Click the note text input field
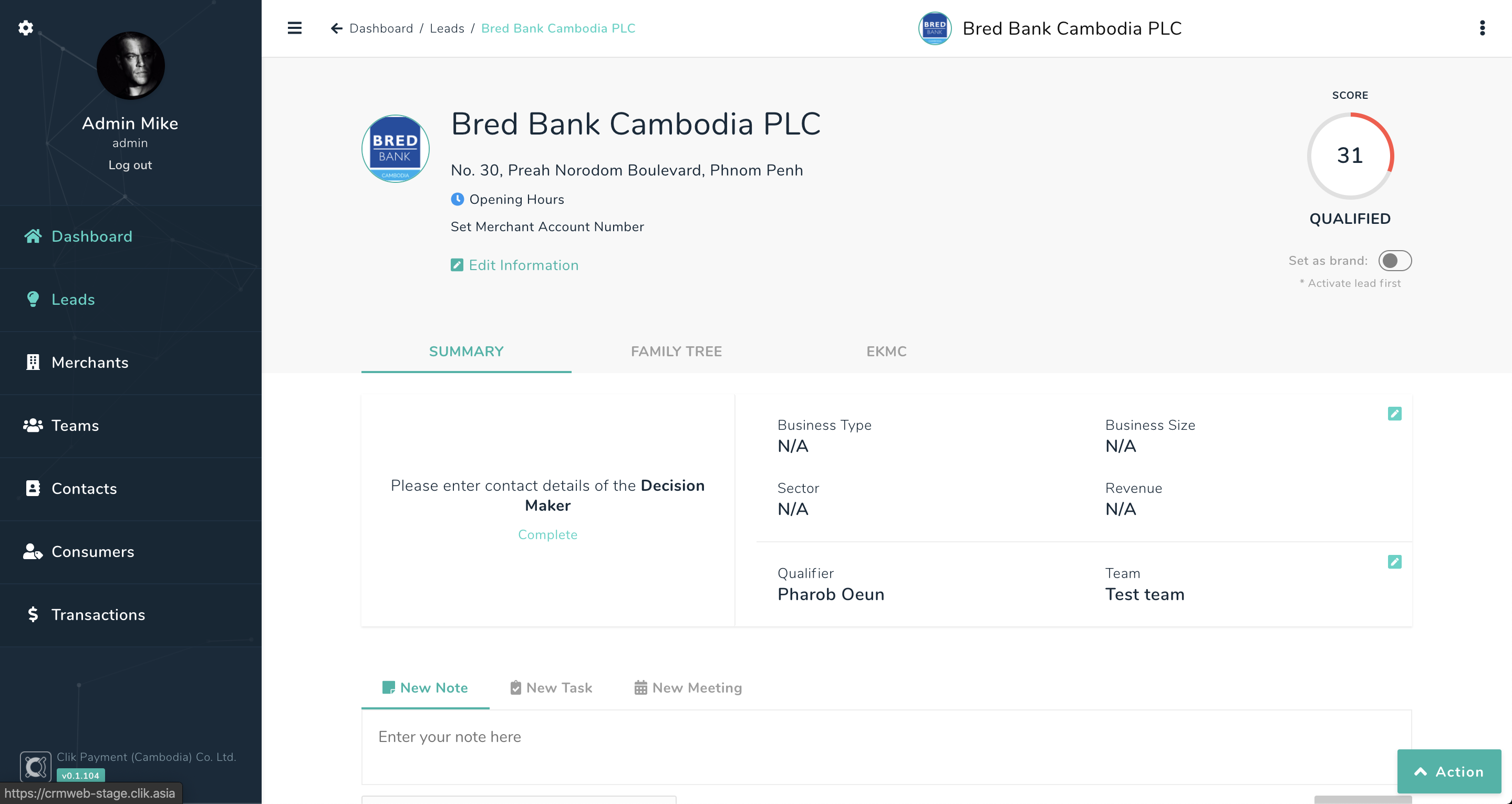Viewport: 1512px width, 804px height. click(886, 747)
